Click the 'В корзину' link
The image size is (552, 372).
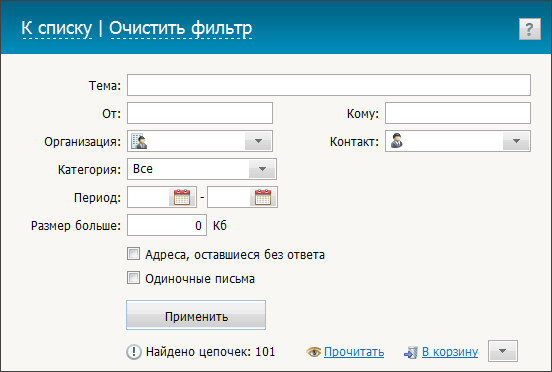[450, 352]
